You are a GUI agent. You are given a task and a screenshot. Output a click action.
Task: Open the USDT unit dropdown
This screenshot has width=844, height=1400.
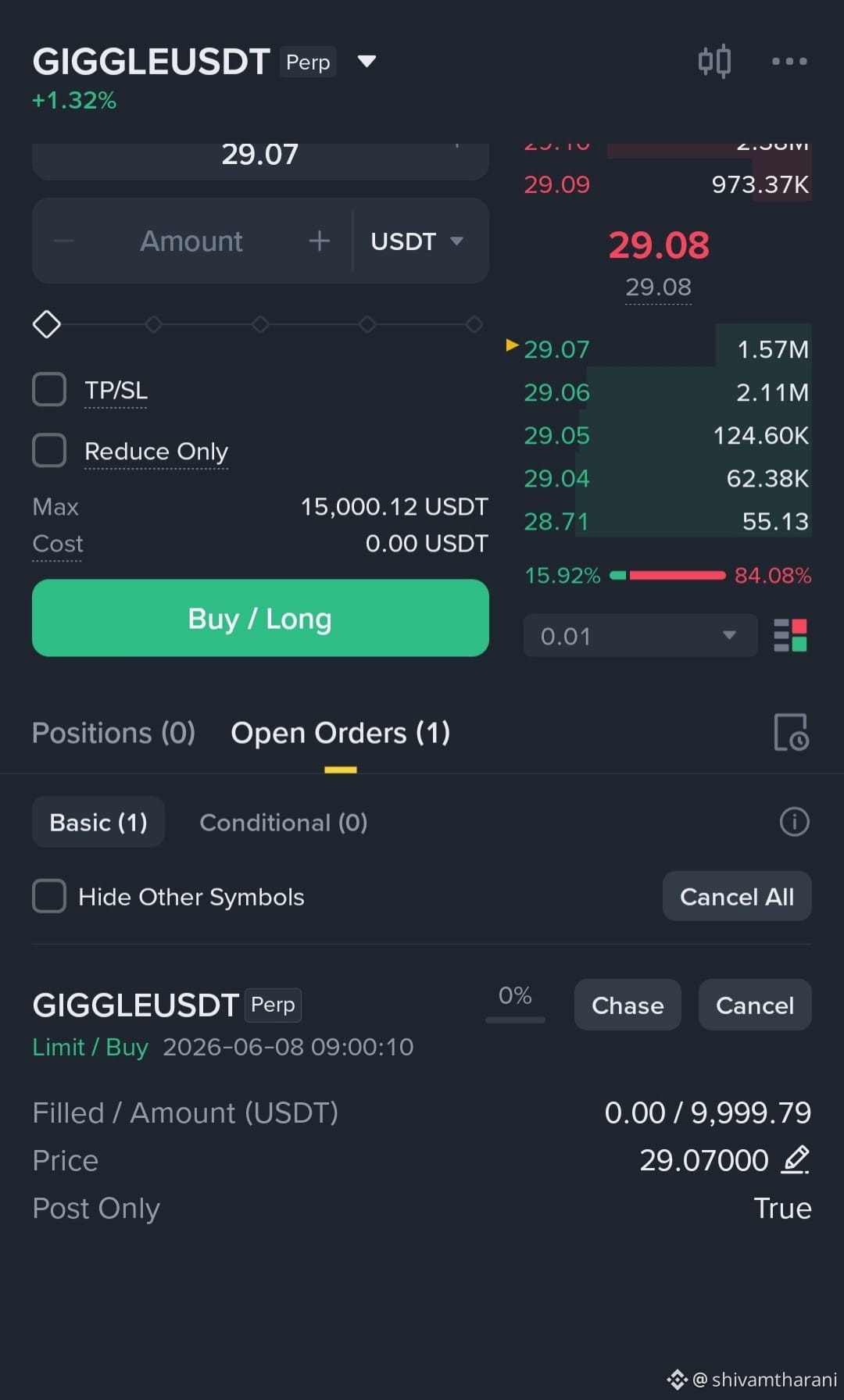pyautogui.click(x=417, y=241)
